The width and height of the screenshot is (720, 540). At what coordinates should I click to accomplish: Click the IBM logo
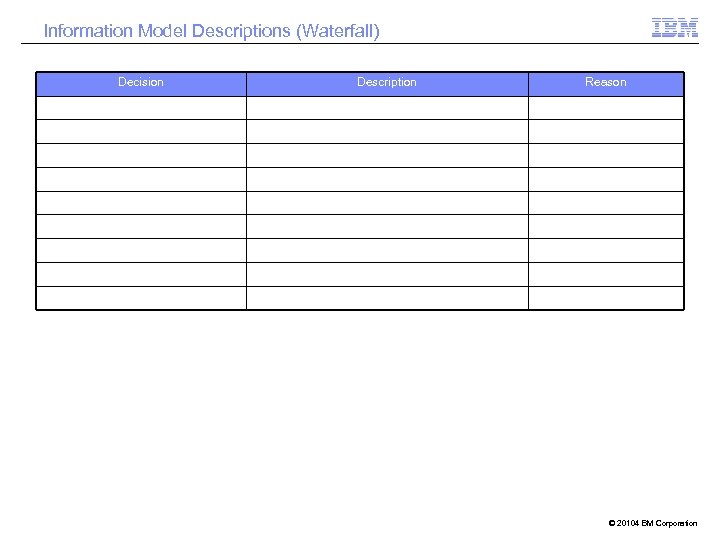pos(675,27)
